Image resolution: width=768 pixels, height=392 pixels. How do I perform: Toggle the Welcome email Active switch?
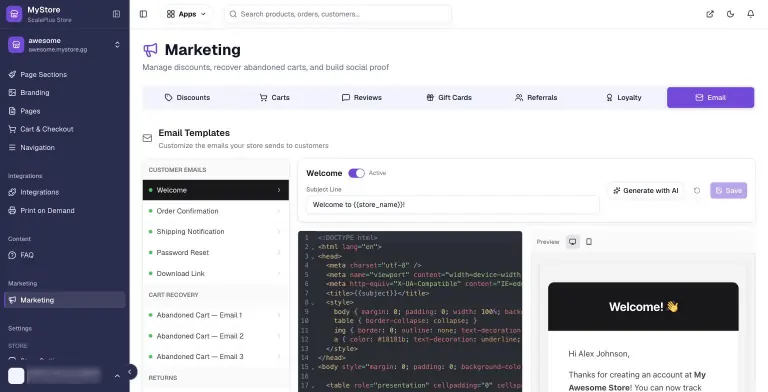pyautogui.click(x=357, y=173)
